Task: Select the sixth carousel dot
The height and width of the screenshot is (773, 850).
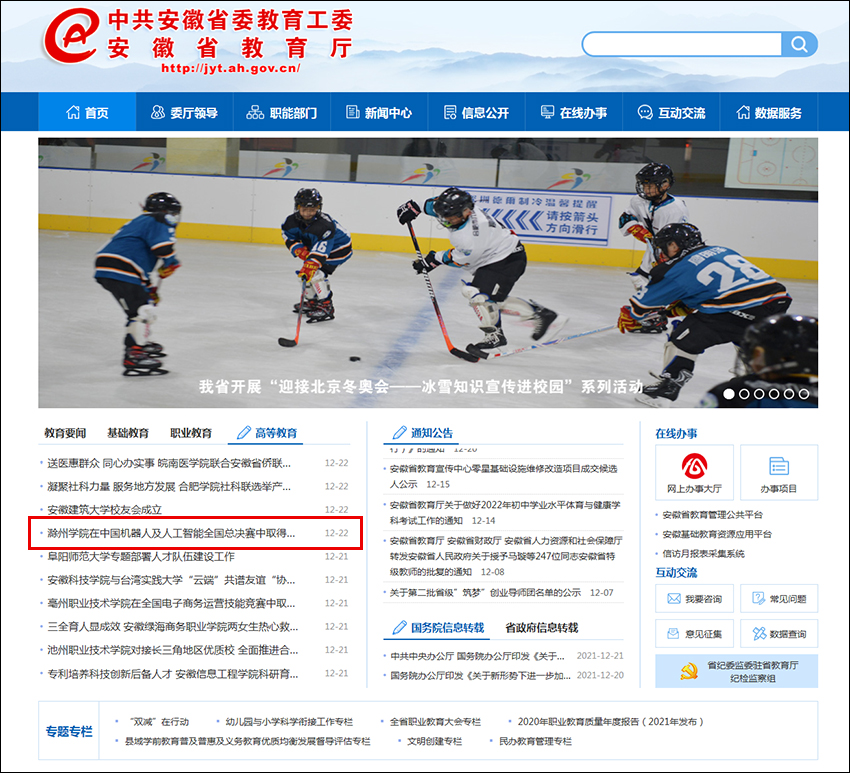Action: [804, 394]
